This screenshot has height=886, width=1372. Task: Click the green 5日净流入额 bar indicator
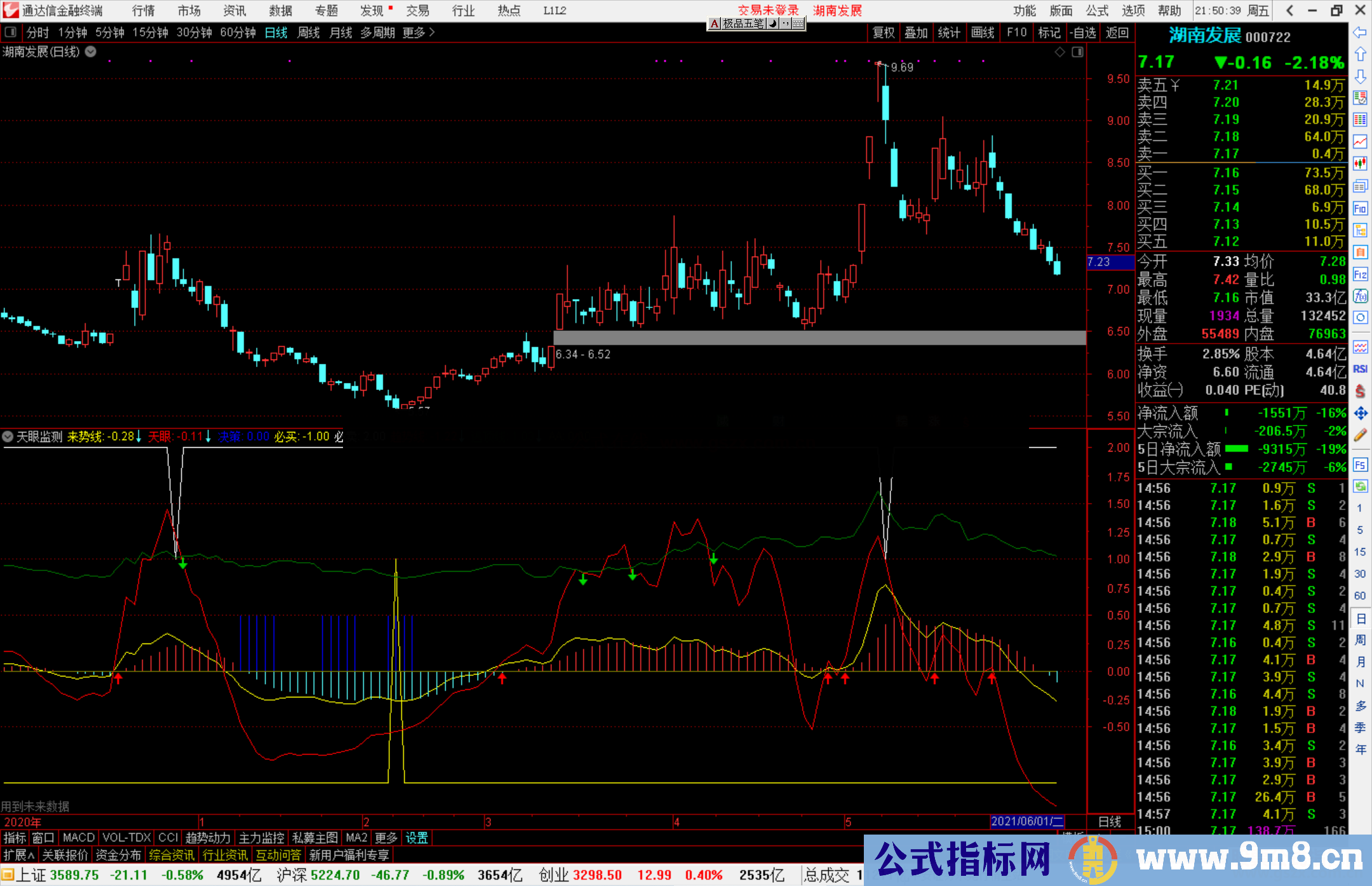[x=1236, y=448]
